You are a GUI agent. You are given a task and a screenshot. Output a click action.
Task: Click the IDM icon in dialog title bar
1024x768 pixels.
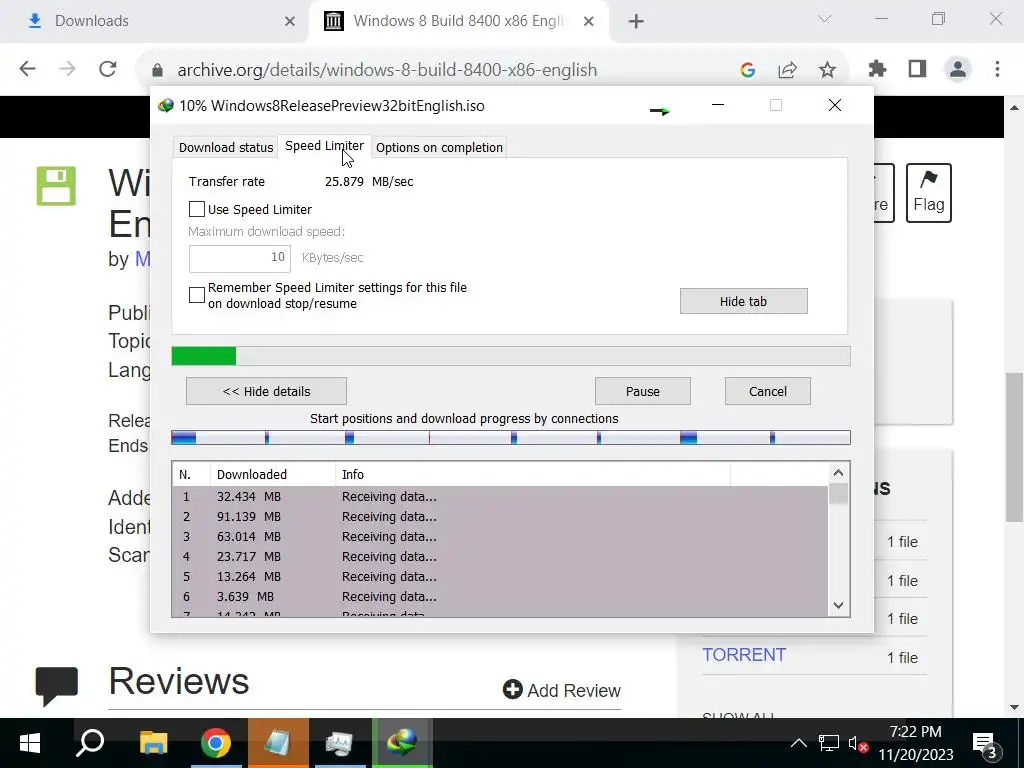(166, 106)
